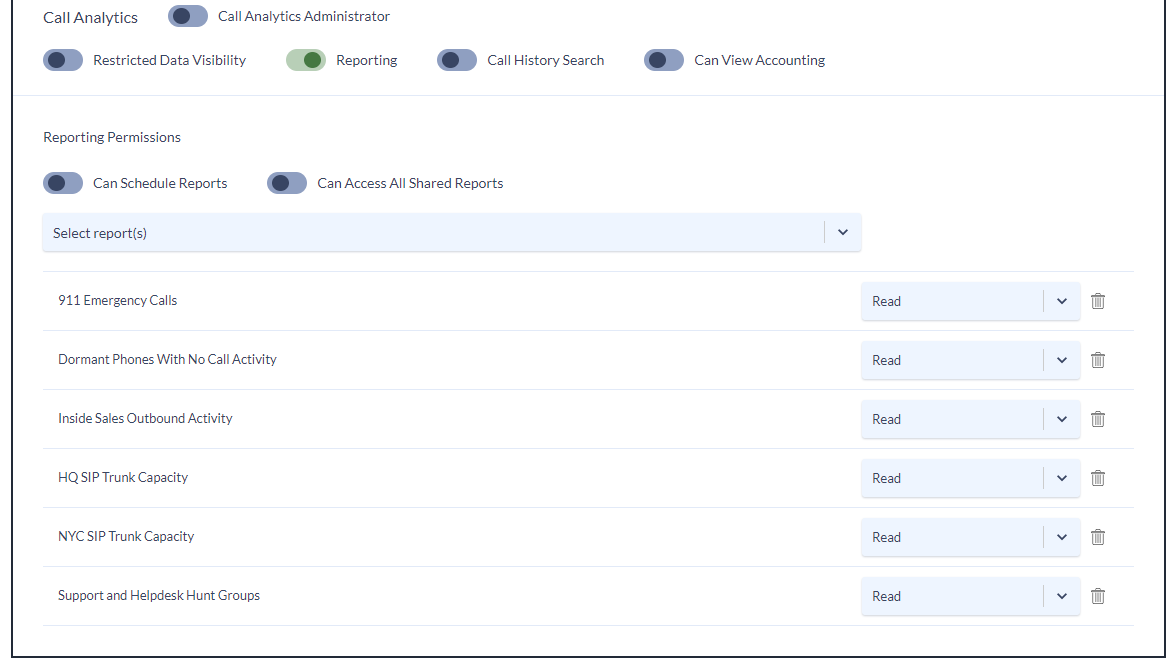Click the Call Analytics section title
The image size is (1176, 667).
pos(91,17)
